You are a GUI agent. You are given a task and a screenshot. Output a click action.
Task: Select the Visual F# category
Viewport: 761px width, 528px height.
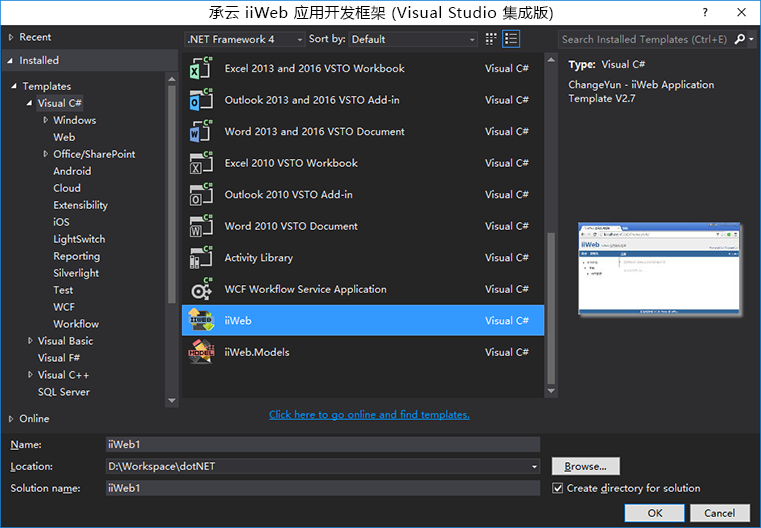[x=59, y=358]
